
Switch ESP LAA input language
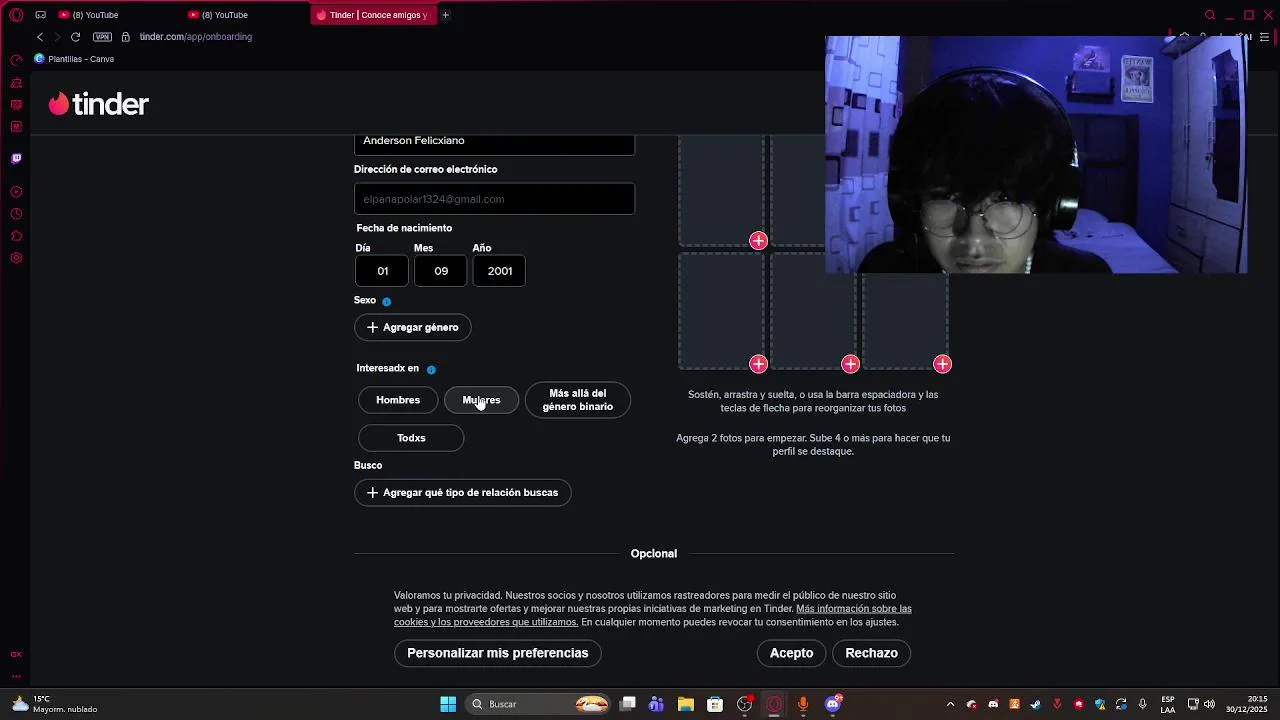pos(1168,704)
